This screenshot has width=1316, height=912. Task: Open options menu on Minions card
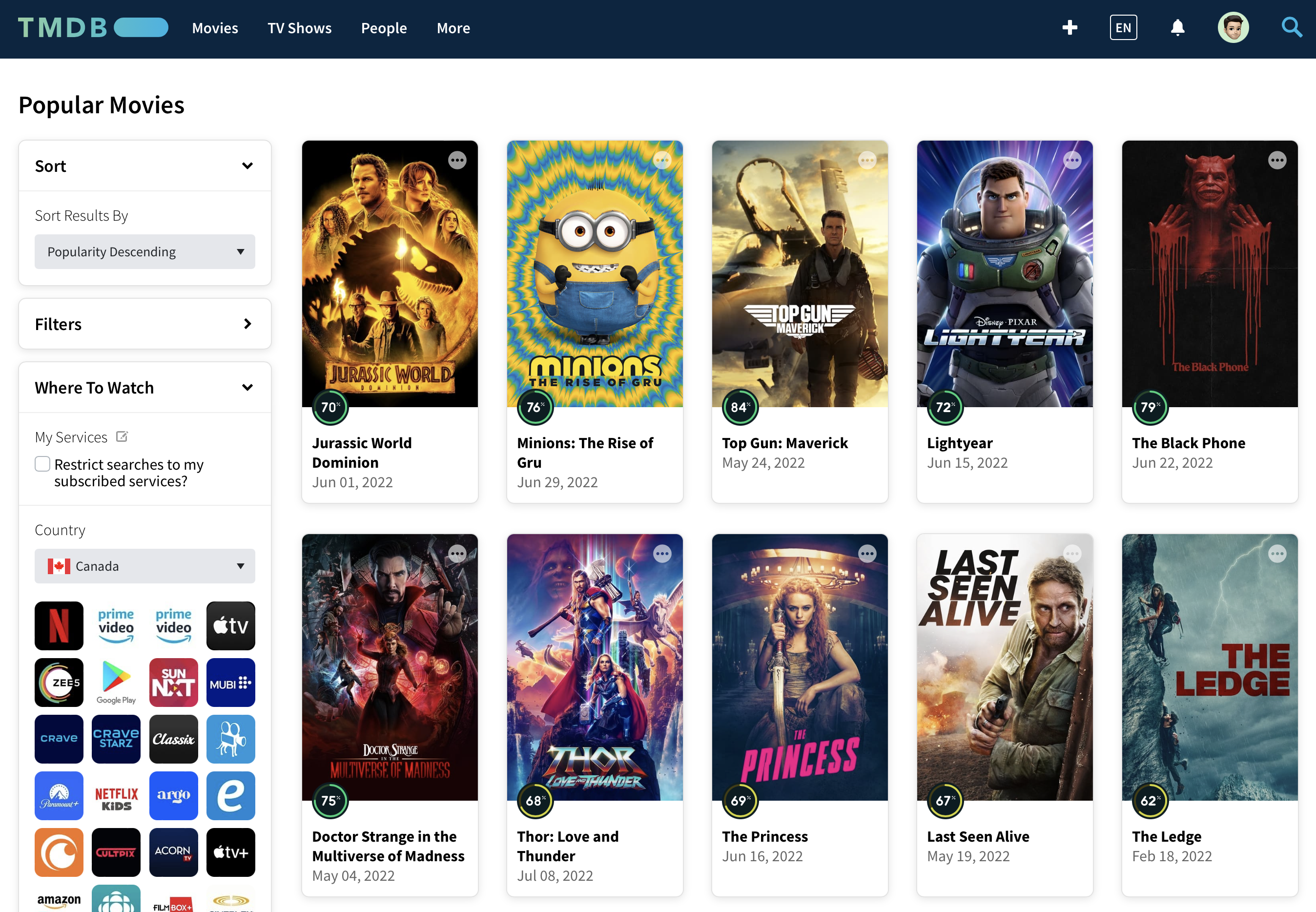[662, 160]
